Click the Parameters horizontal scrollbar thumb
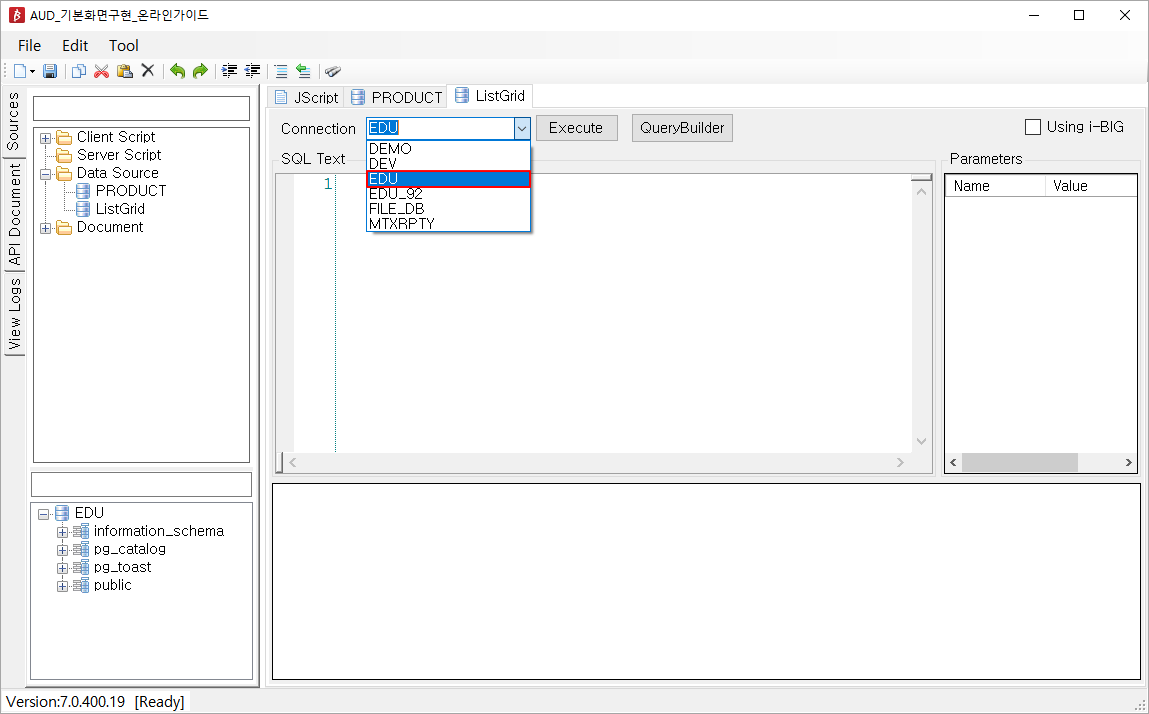The width and height of the screenshot is (1149, 714). 1019,463
